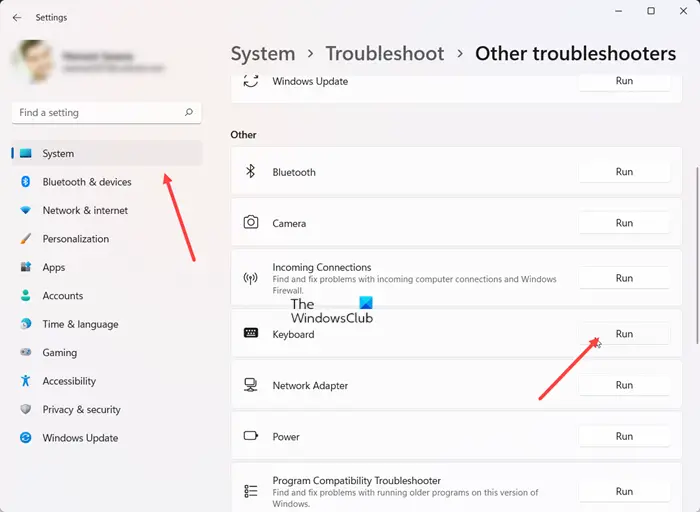Image resolution: width=700 pixels, height=512 pixels.
Task: Click the Incoming Connections antenna icon
Action: tap(250, 278)
